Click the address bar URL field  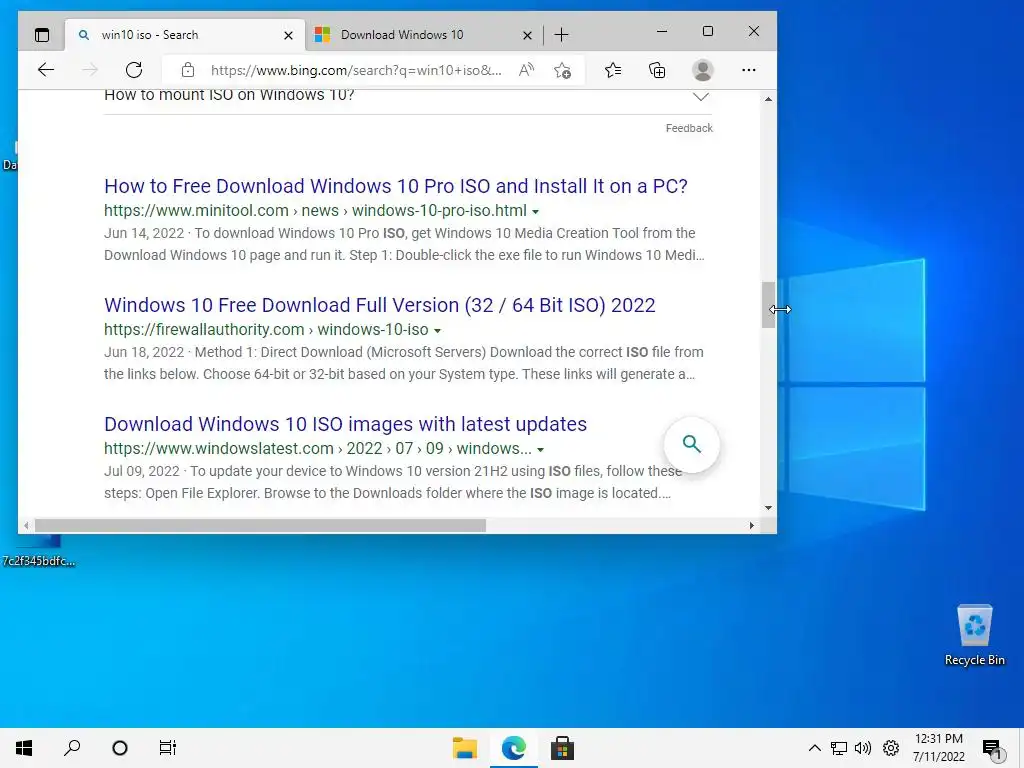coord(356,70)
